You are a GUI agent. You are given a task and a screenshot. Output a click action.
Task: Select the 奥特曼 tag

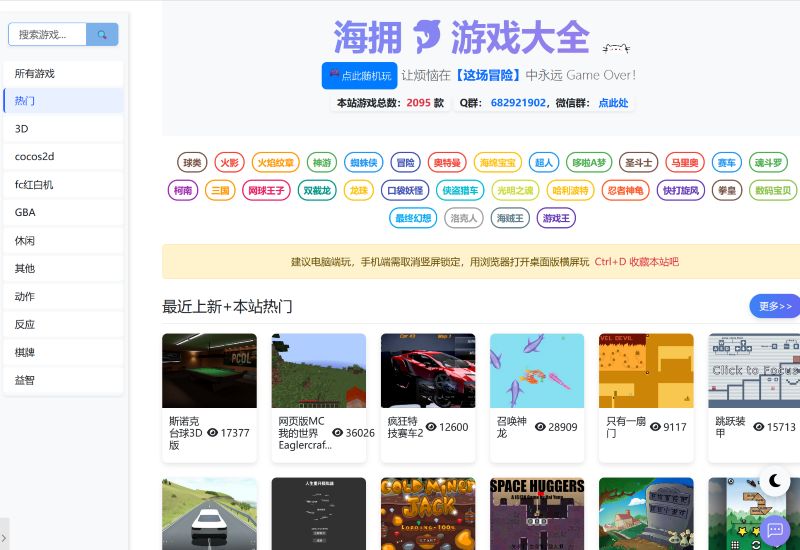(x=447, y=163)
